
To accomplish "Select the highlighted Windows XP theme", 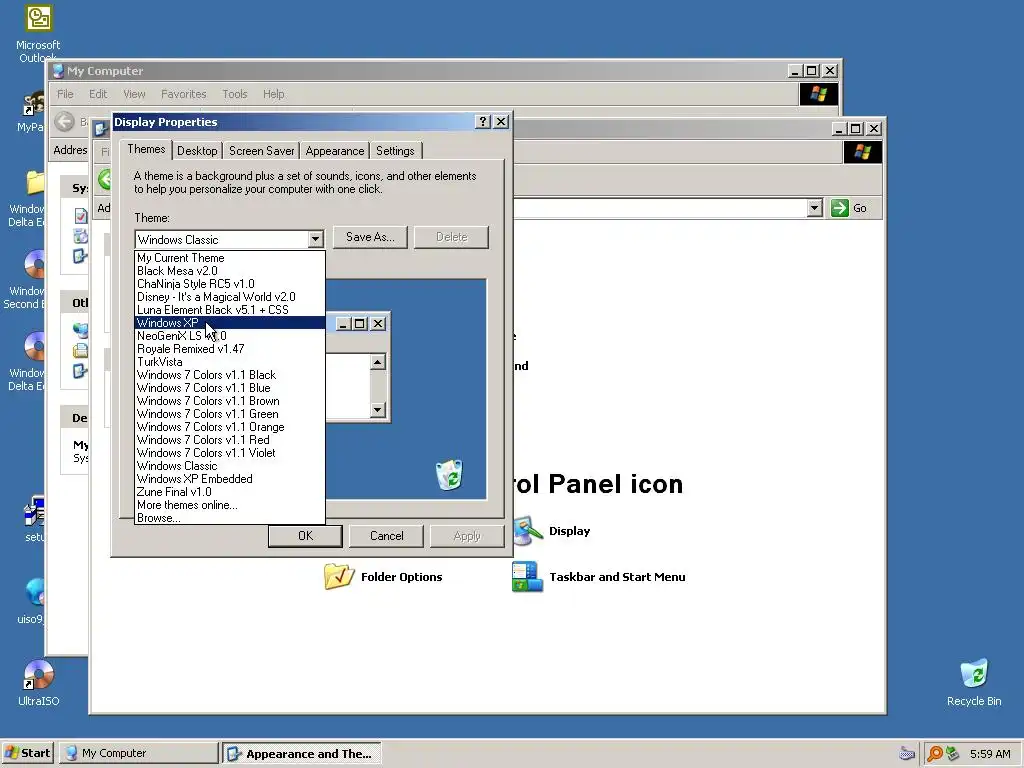I will [x=229, y=323].
